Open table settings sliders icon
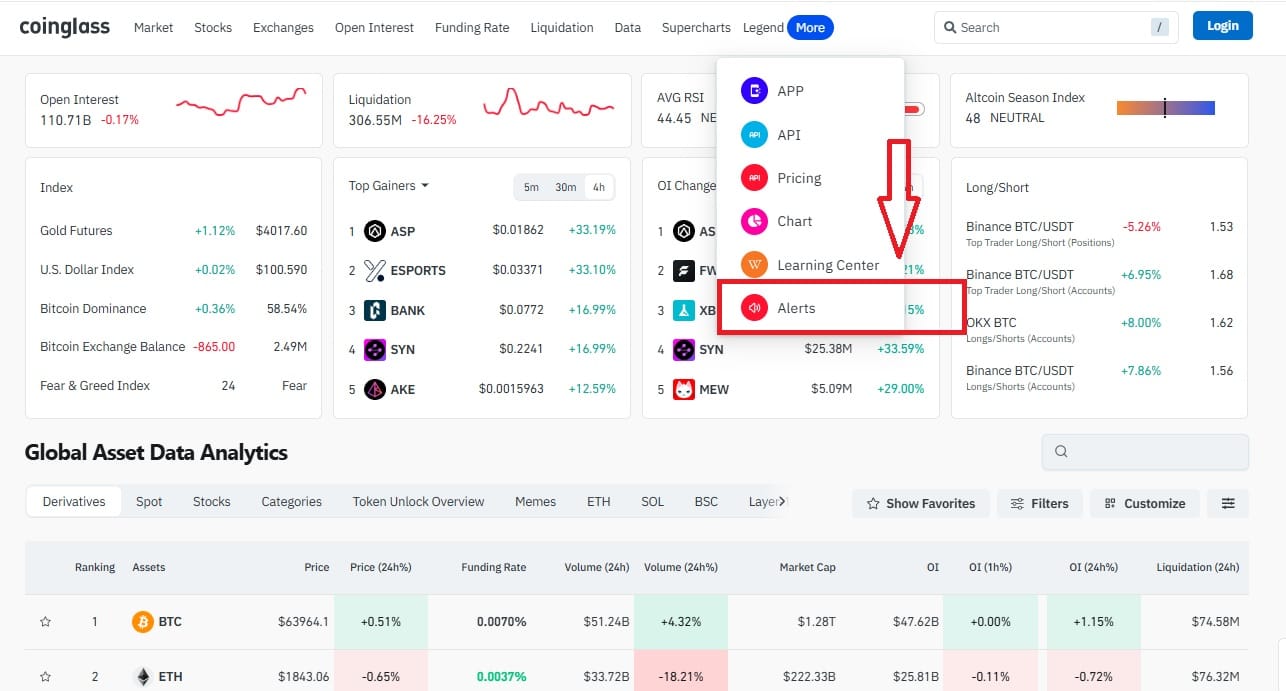 pyautogui.click(x=1228, y=503)
